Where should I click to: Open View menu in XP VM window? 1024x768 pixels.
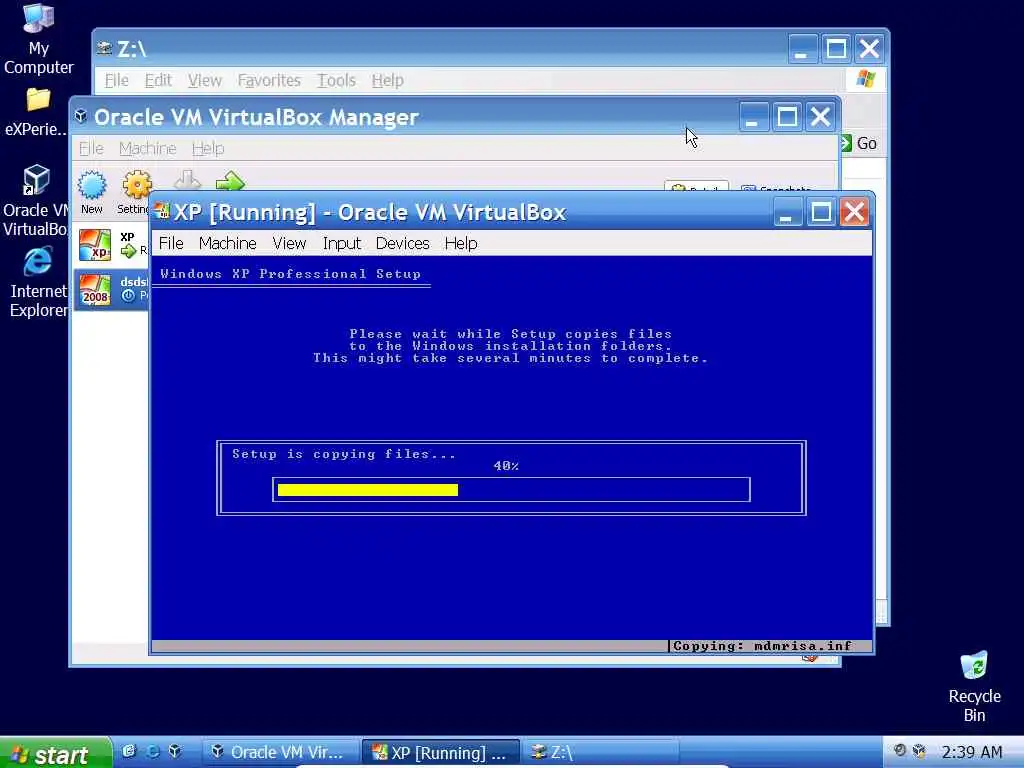point(289,244)
